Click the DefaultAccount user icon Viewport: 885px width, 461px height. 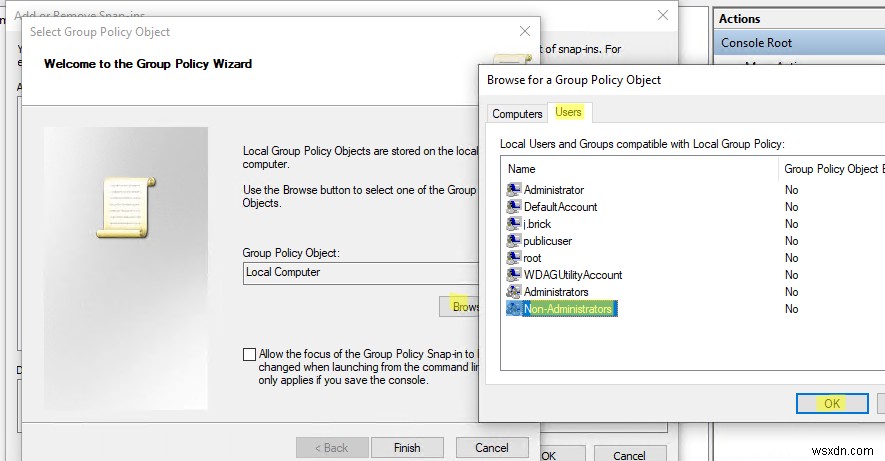[514, 207]
